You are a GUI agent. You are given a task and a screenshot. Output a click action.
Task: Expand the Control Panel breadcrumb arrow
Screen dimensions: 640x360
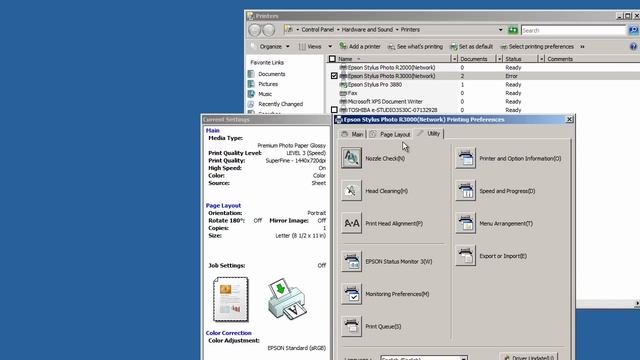(x=338, y=30)
